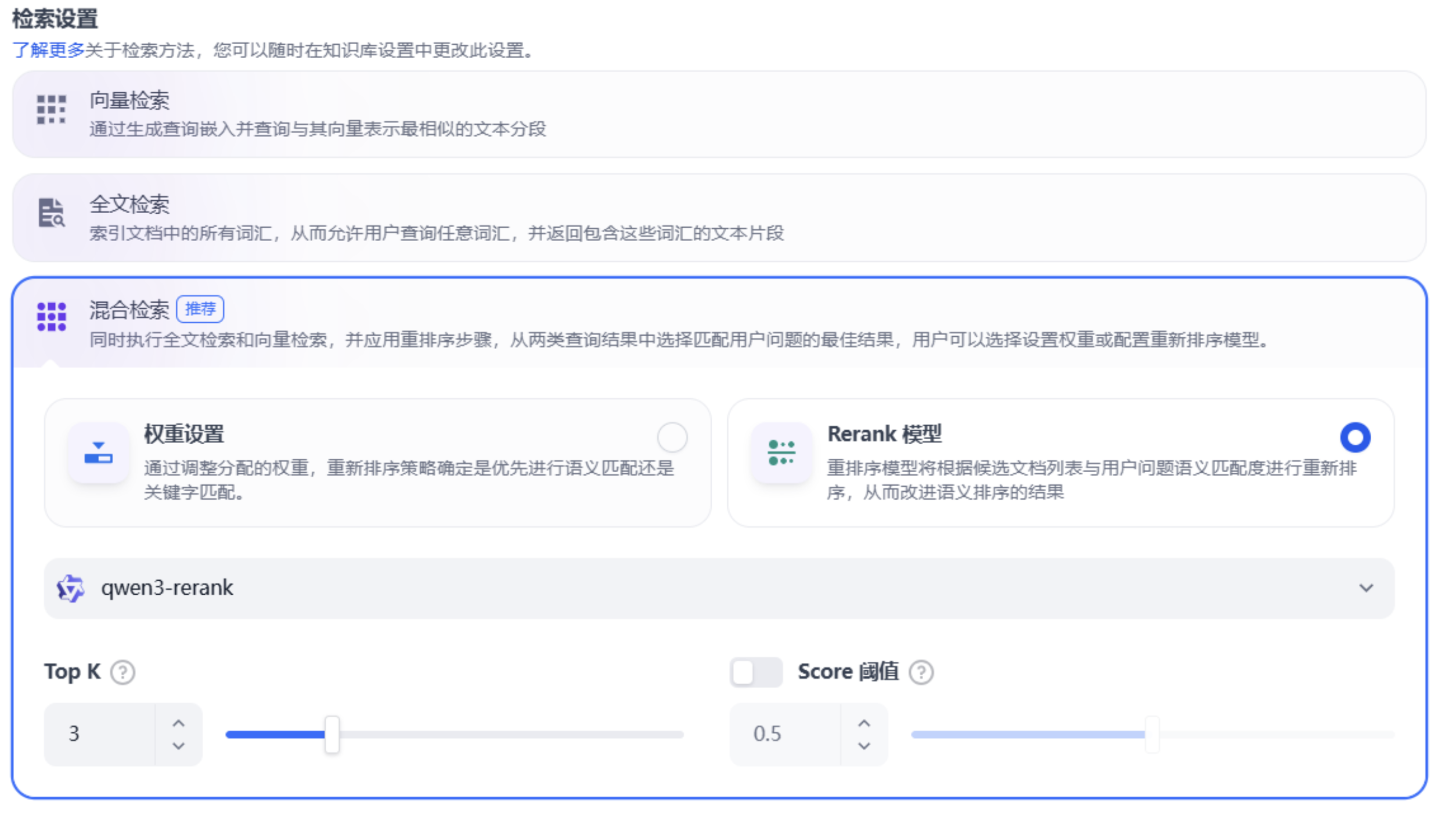Select the Rerank 模型 radio button
Viewport: 1456px width, 820px height.
point(1355,437)
